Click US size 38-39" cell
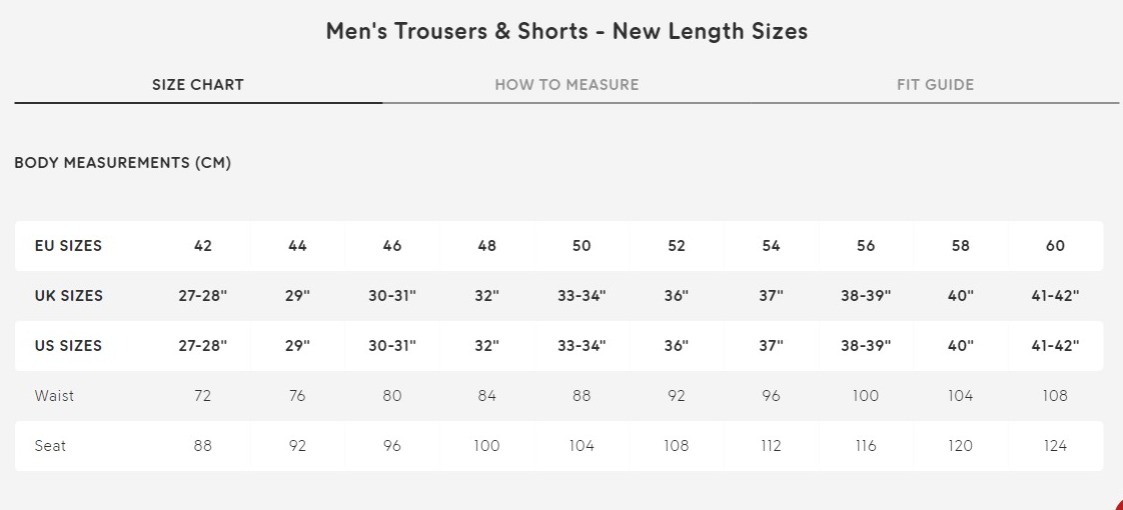The width and height of the screenshot is (1123, 510). 866,346
